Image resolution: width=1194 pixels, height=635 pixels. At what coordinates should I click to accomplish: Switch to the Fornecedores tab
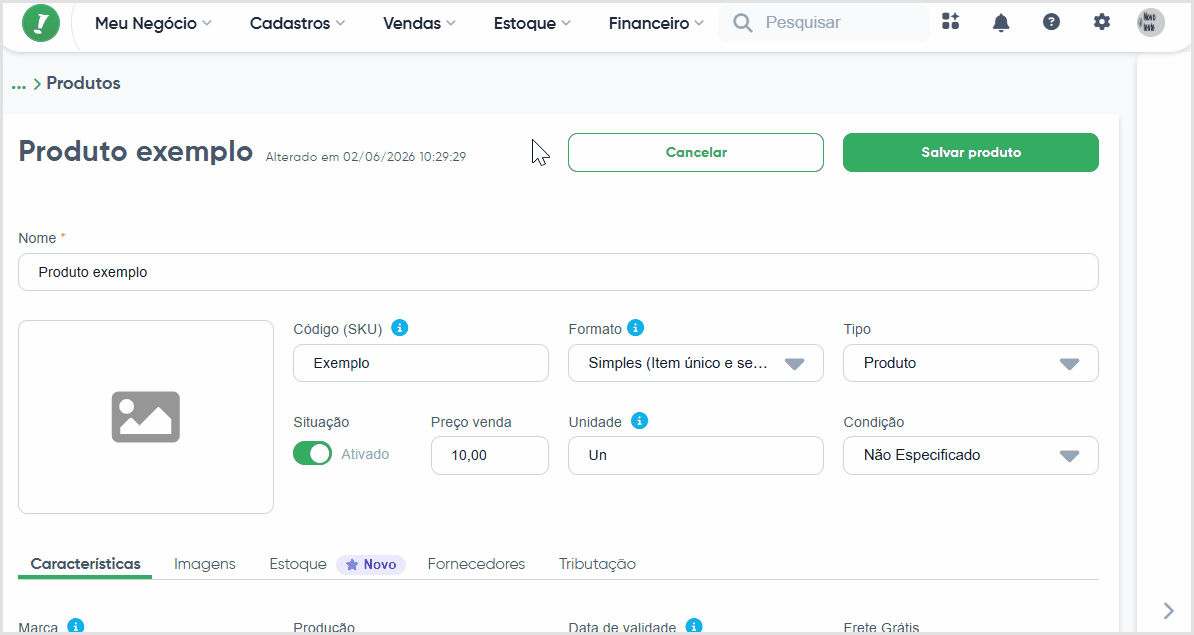point(476,563)
